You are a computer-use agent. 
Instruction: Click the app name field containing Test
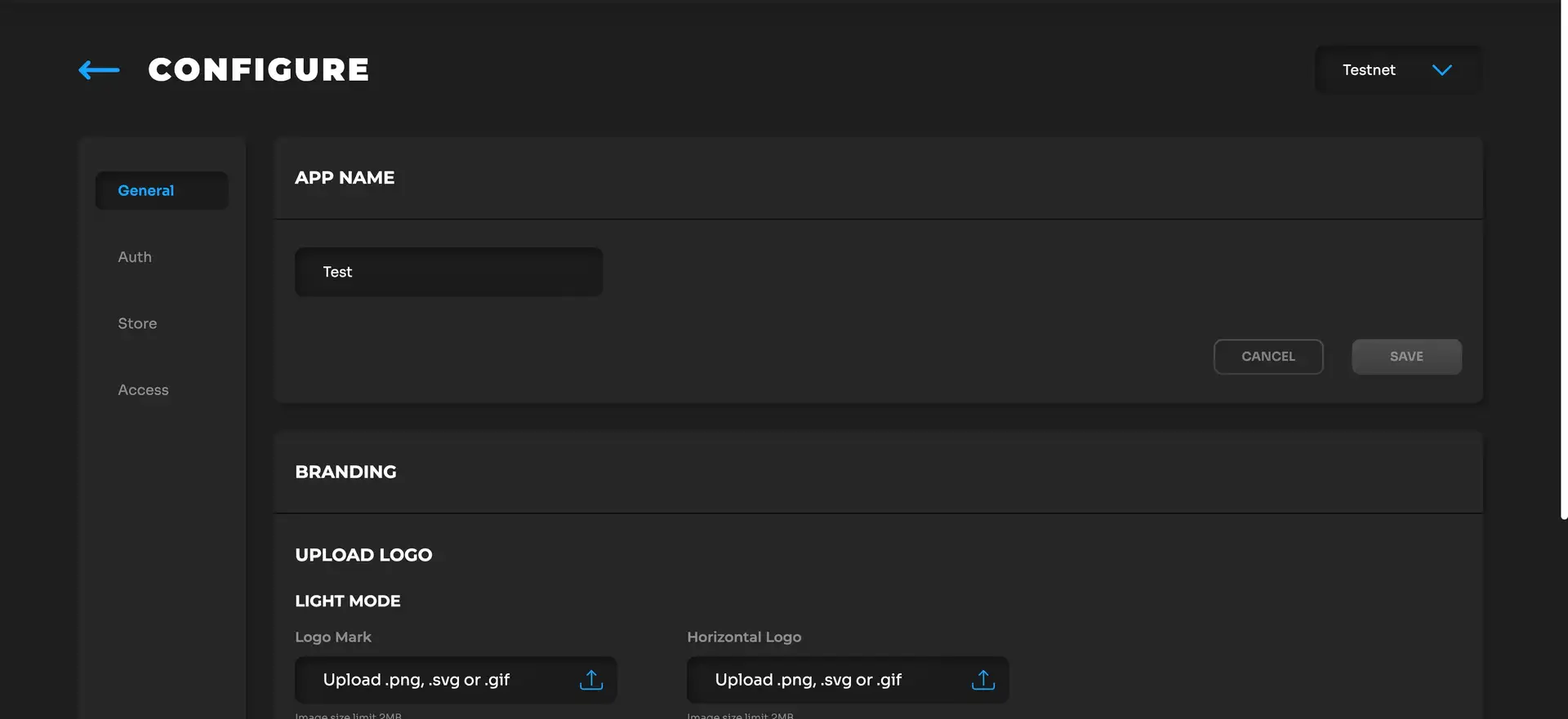448,272
